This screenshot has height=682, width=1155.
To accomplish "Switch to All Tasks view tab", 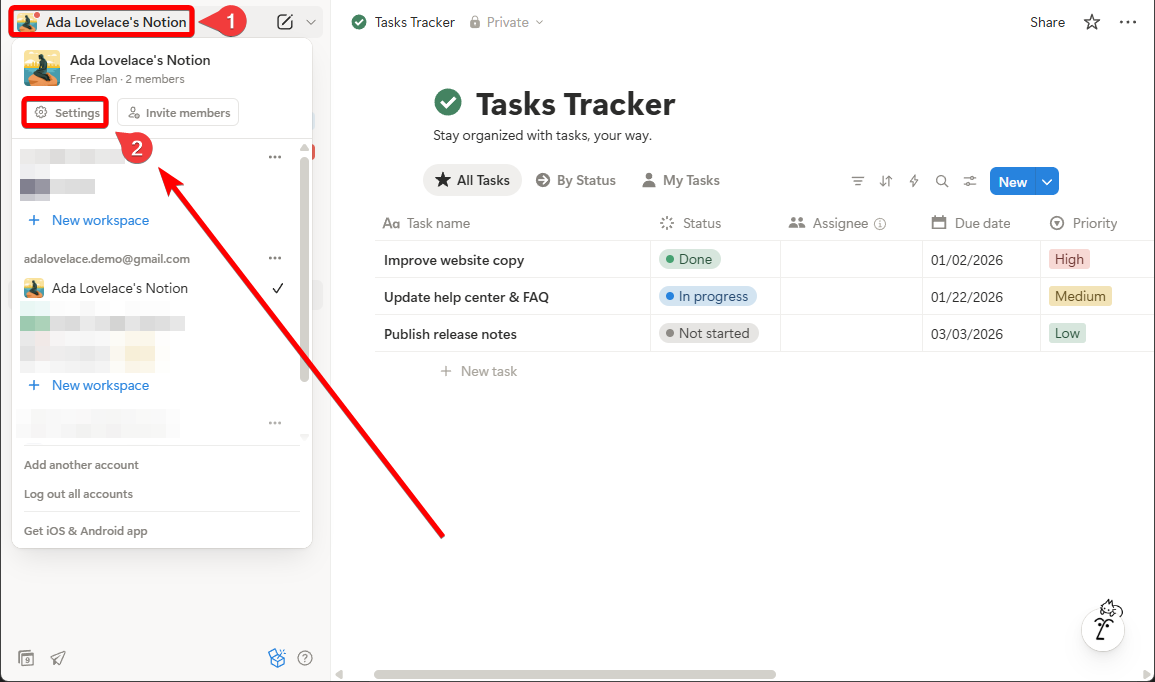I will pos(472,180).
